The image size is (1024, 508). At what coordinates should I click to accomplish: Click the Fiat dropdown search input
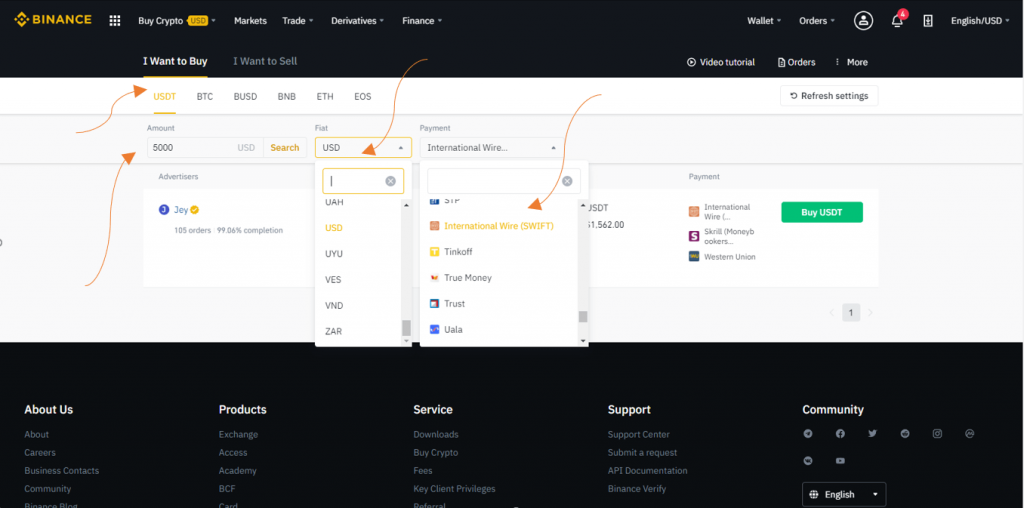[363, 181]
